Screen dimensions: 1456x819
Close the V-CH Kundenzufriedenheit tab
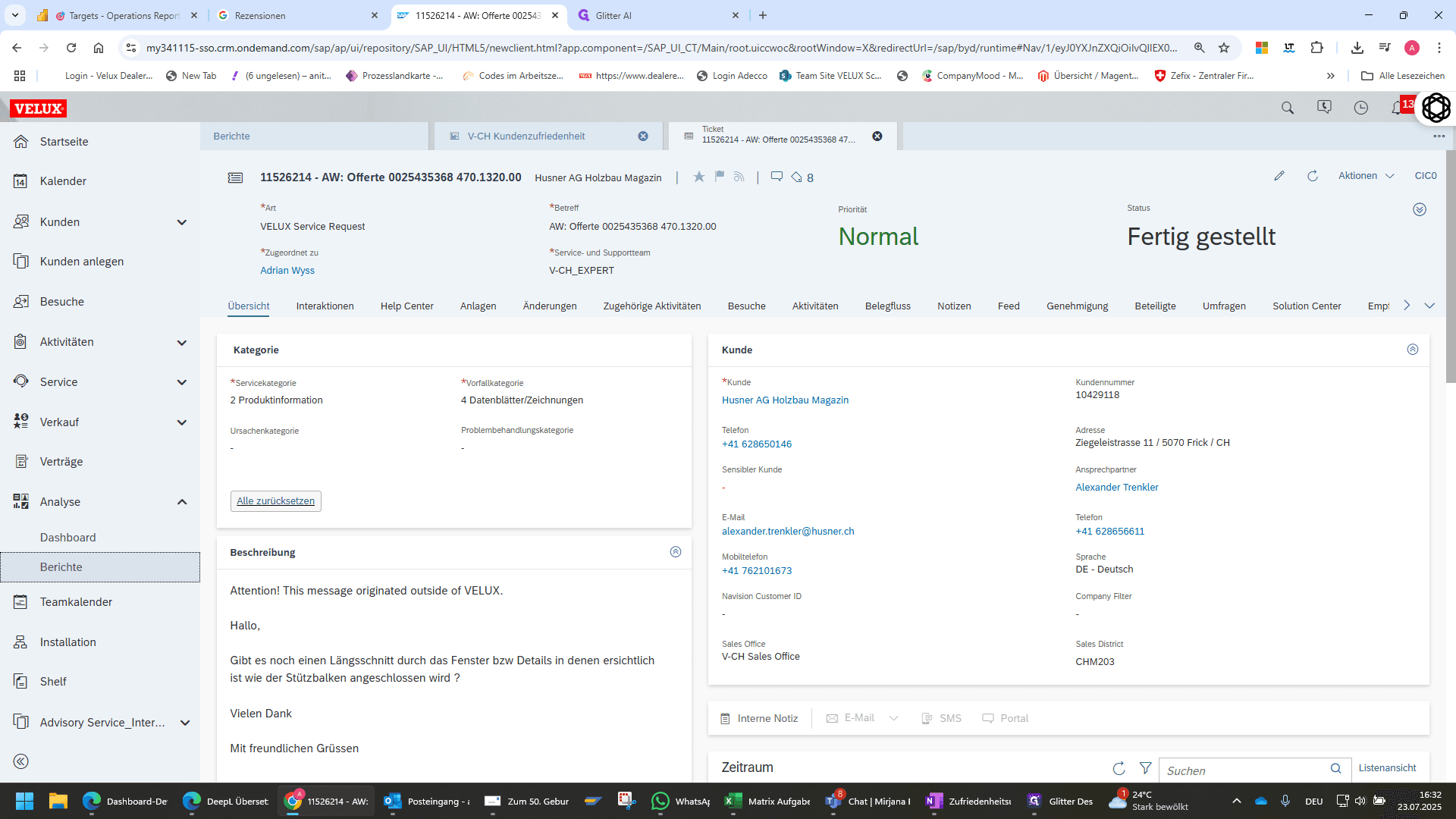tap(643, 136)
